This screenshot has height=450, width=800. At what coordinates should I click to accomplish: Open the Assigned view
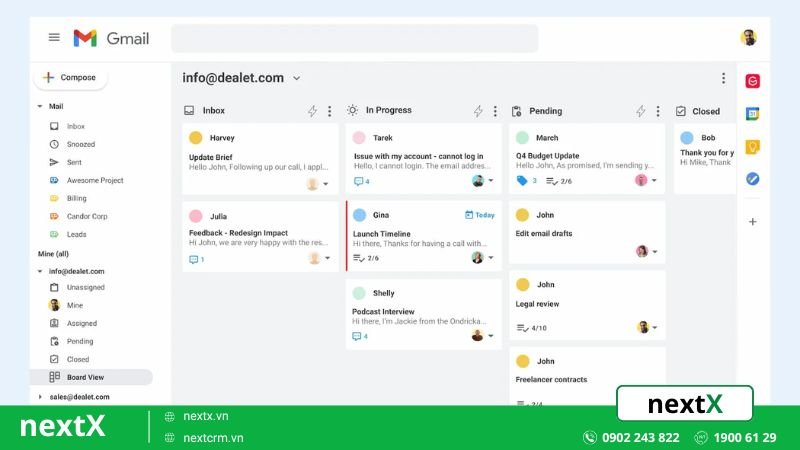pyautogui.click(x=82, y=323)
